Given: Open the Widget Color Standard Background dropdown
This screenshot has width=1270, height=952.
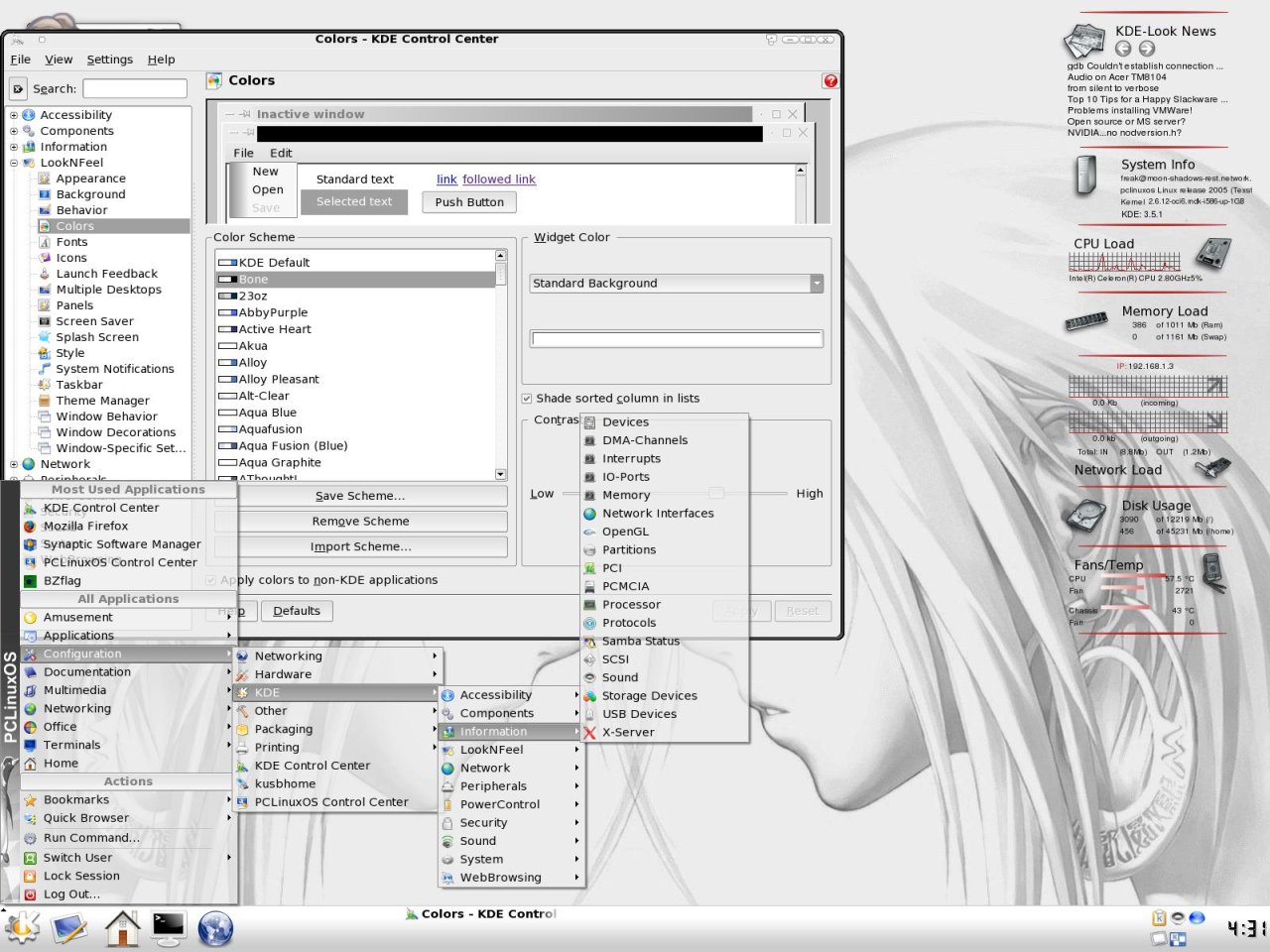Looking at the screenshot, I should pos(677,284).
